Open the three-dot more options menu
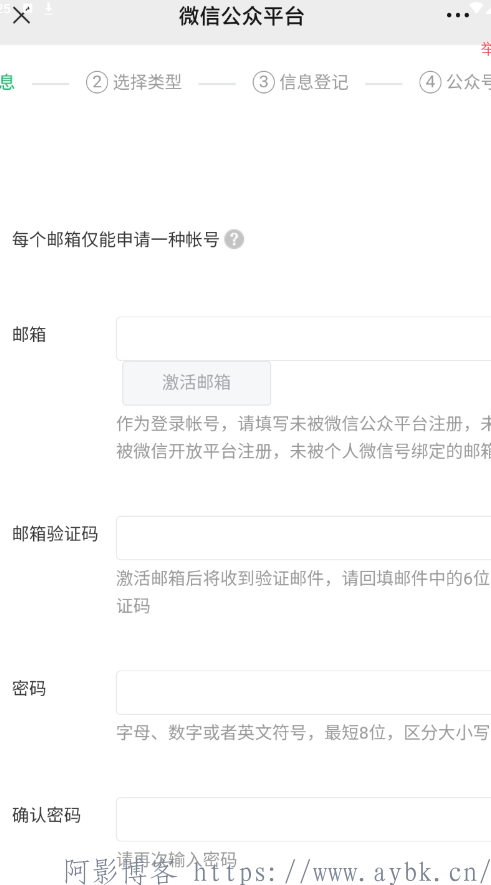Image resolution: width=491 pixels, height=885 pixels. pos(457,16)
